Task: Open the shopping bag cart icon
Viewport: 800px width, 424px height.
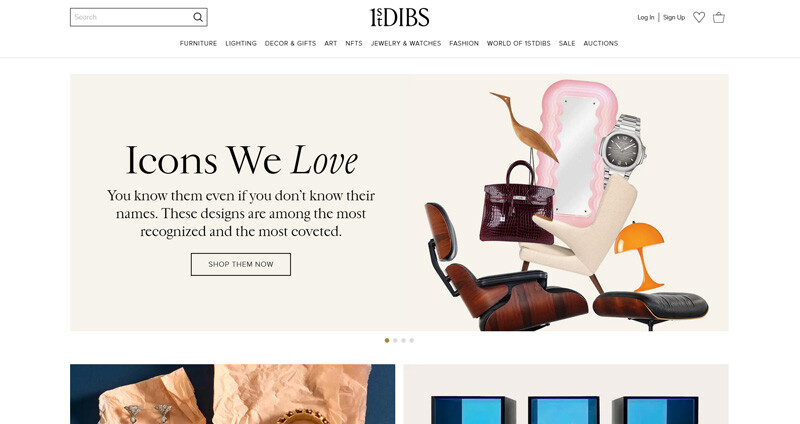Action: click(719, 17)
